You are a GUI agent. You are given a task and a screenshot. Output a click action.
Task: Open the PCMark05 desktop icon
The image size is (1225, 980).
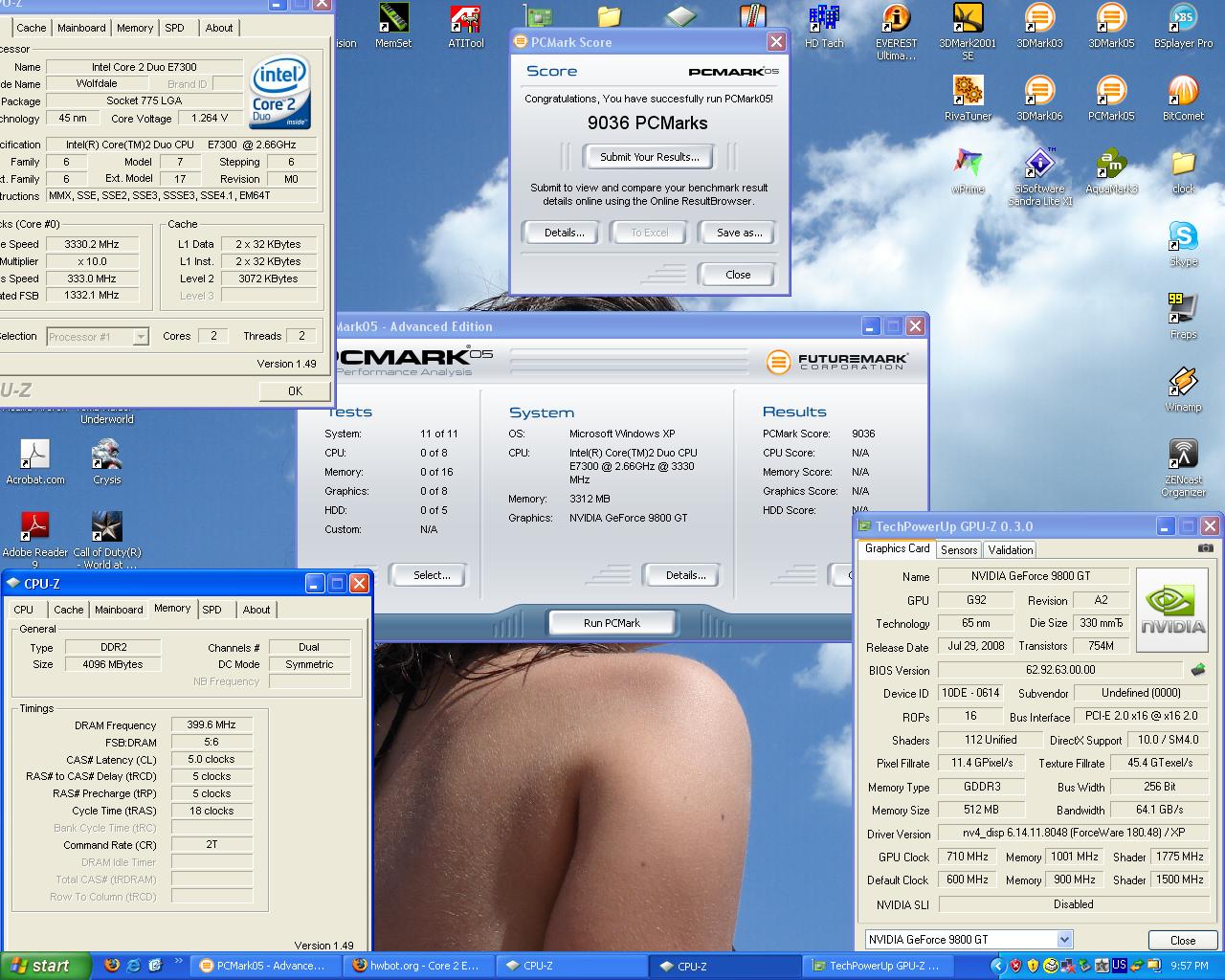tap(1111, 99)
